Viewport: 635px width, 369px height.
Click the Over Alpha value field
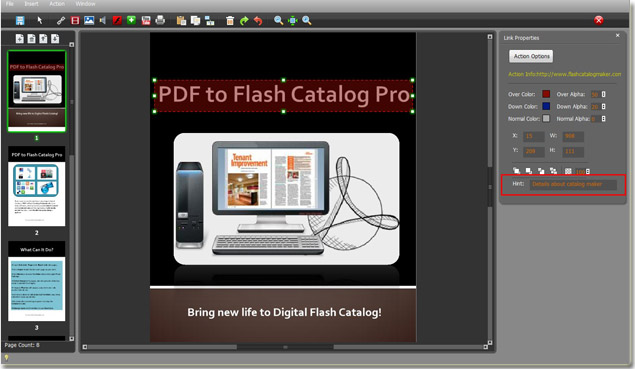pyautogui.click(x=595, y=94)
